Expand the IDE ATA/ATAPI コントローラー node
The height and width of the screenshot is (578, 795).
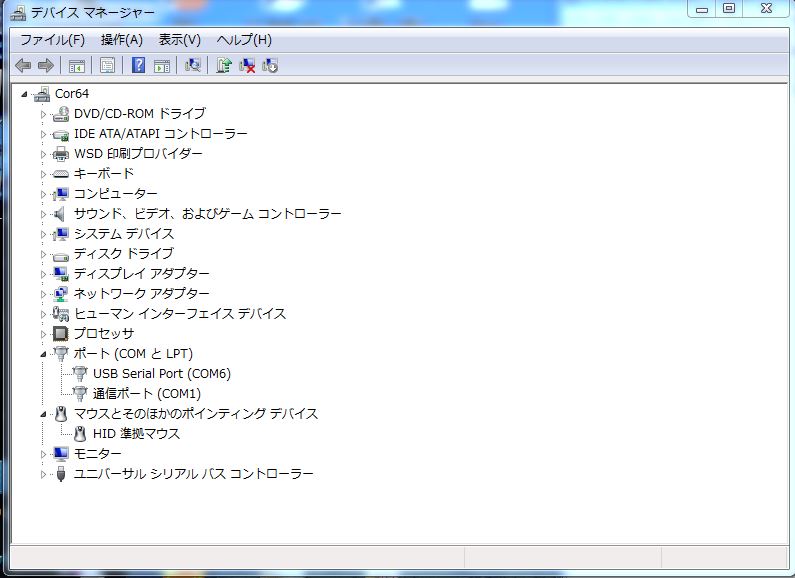(x=43, y=134)
